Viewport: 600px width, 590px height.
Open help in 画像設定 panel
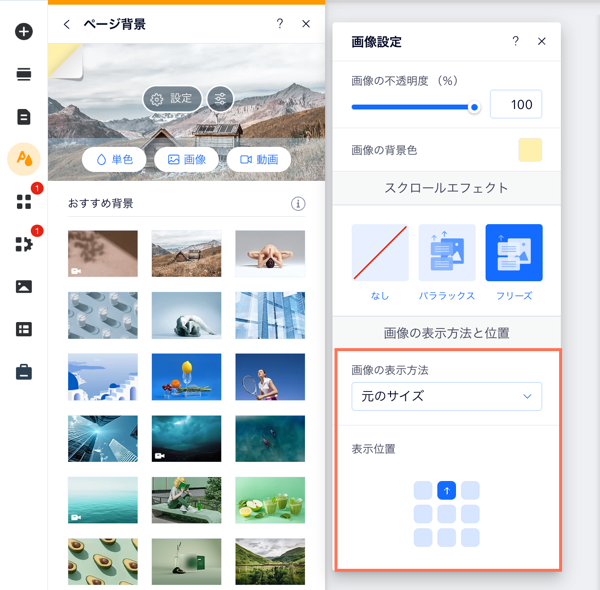pos(515,41)
